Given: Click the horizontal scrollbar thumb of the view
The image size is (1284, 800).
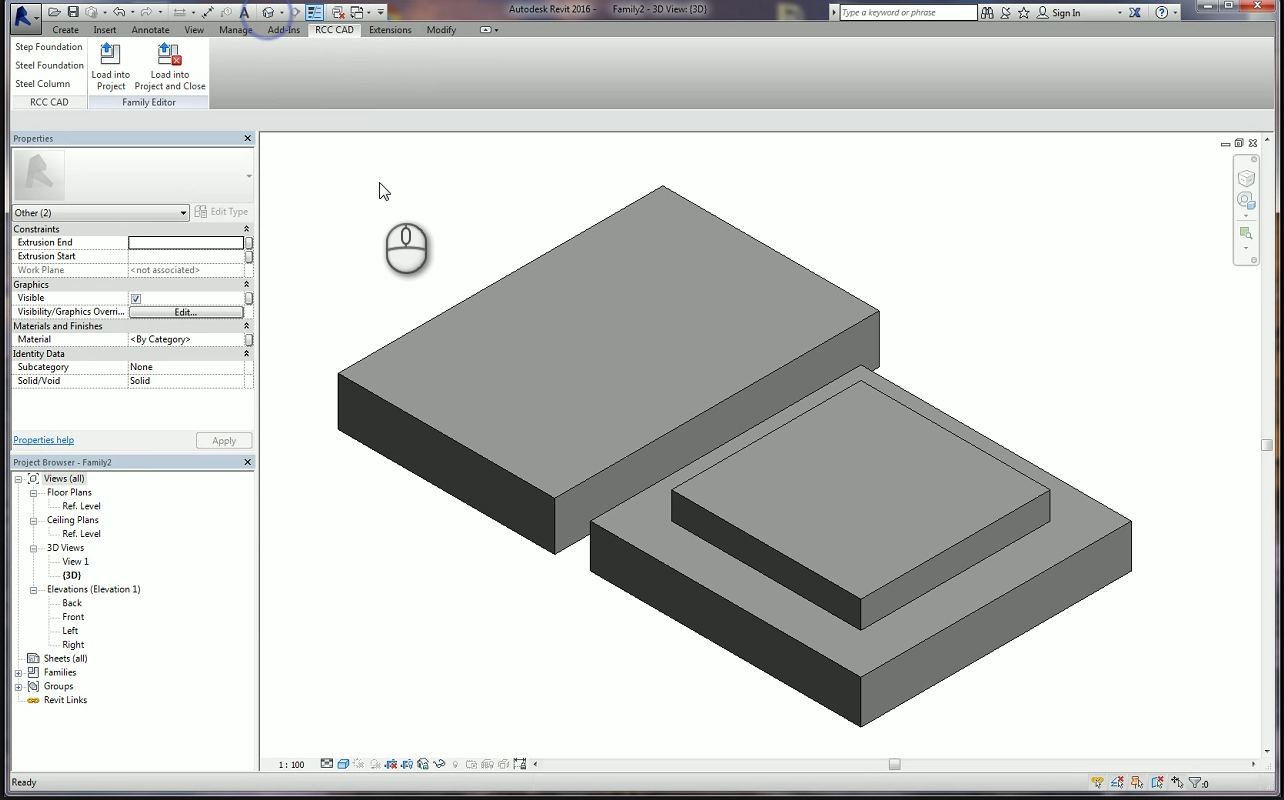Looking at the screenshot, I should click(x=895, y=765).
